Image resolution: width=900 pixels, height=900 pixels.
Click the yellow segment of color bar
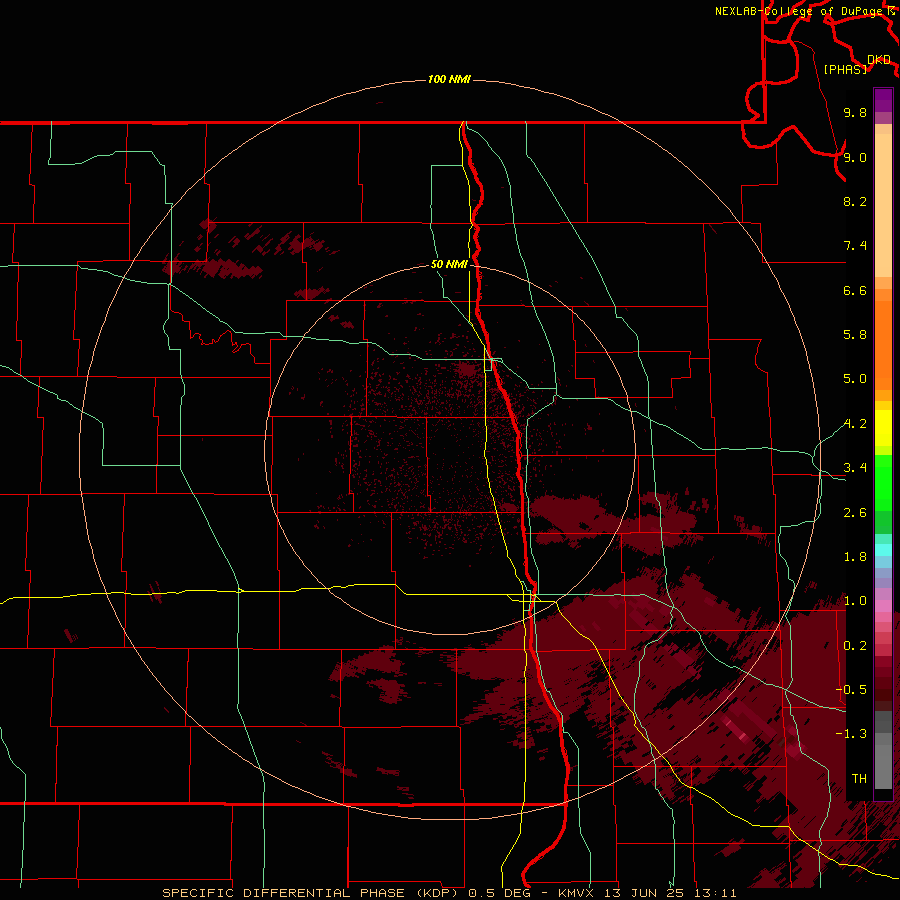(883, 428)
